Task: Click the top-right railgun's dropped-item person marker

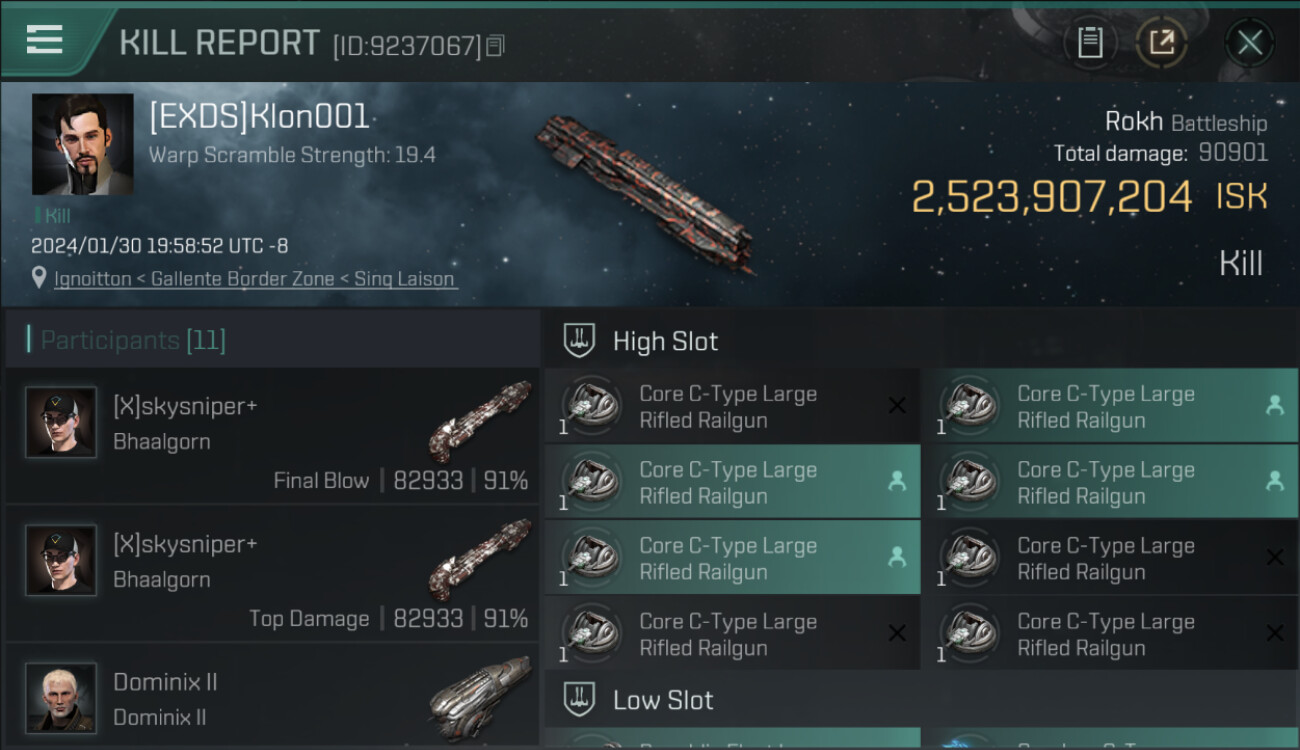Action: click(x=1275, y=405)
